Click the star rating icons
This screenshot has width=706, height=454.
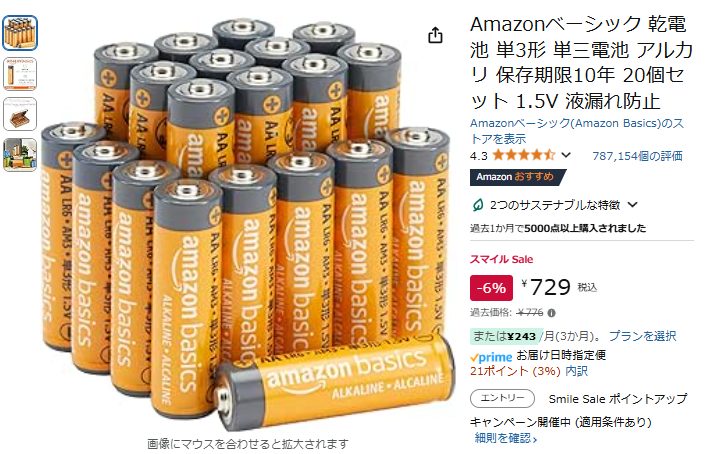coord(524,155)
